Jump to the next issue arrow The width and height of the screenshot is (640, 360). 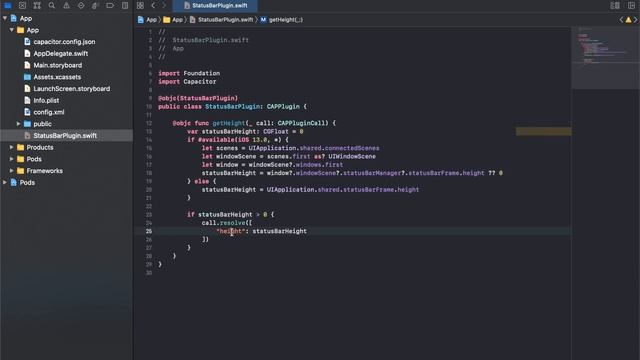[636, 20]
